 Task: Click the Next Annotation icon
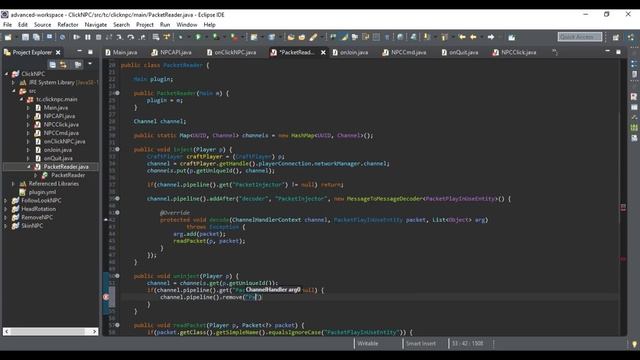[427, 37]
